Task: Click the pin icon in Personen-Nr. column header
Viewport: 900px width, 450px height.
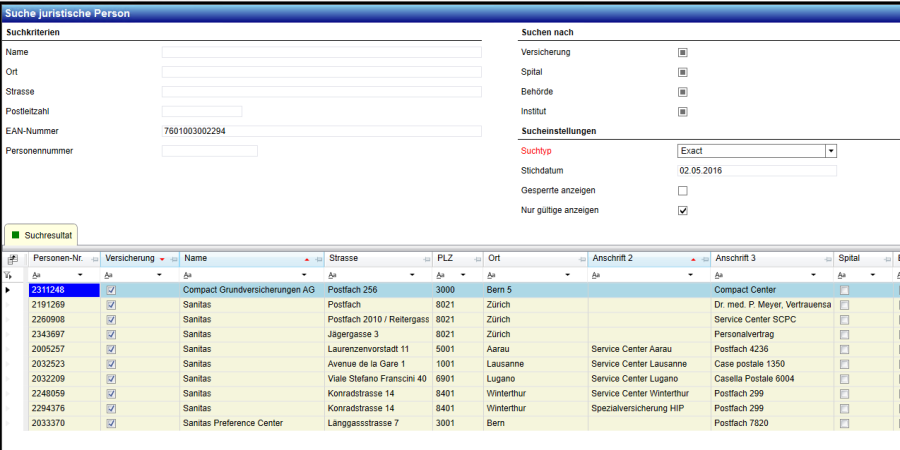Action: pyautogui.click(x=94, y=258)
